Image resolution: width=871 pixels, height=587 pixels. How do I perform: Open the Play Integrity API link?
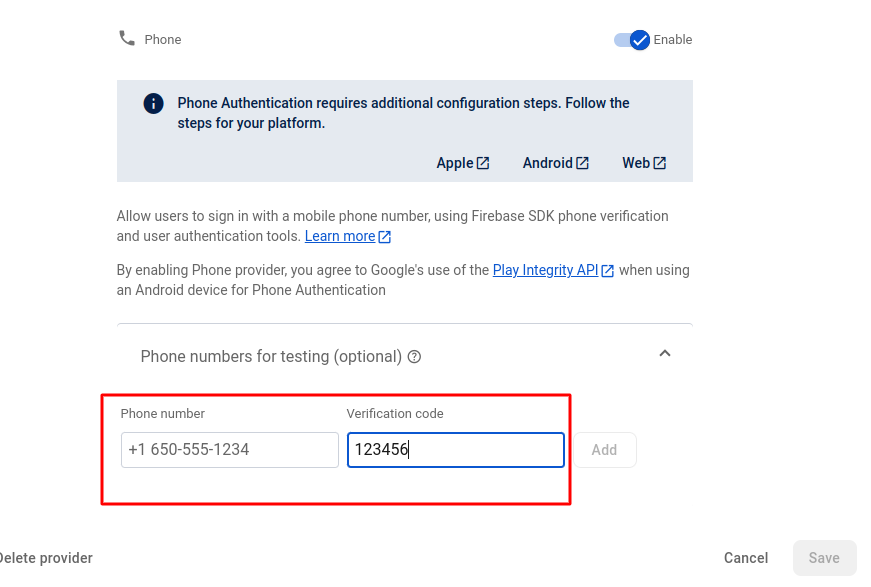pos(546,269)
